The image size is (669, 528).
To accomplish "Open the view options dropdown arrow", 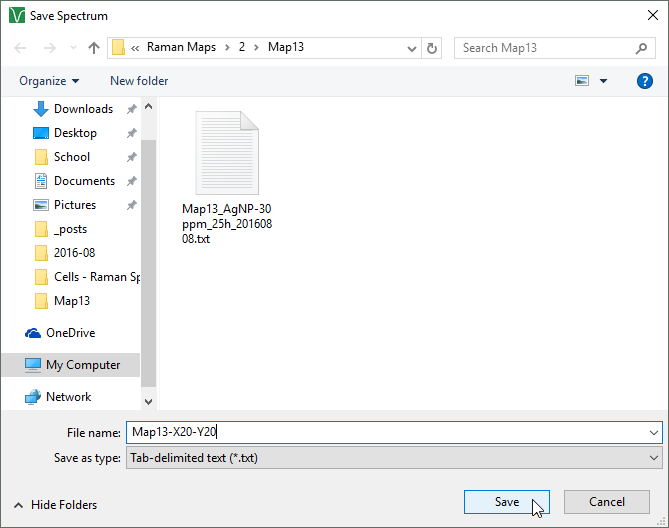I will [603, 81].
